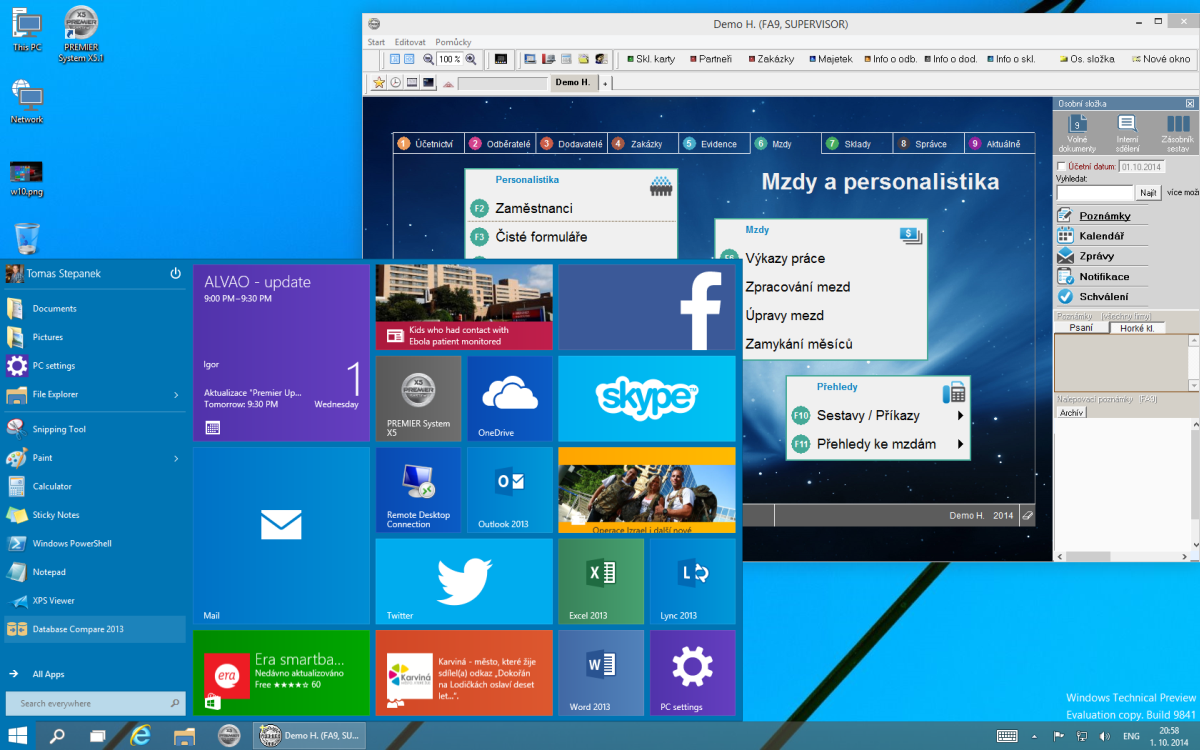The height and width of the screenshot is (750, 1200).
Task: Open the Pomůcky menu
Action: click(x=453, y=42)
